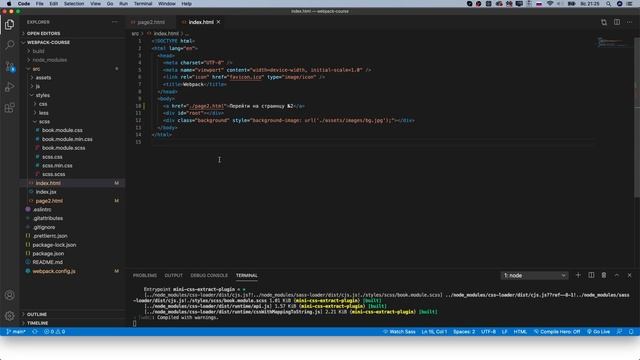640x360 pixels.
Task: Expand the assets folder
Action: click(x=43, y=78)
